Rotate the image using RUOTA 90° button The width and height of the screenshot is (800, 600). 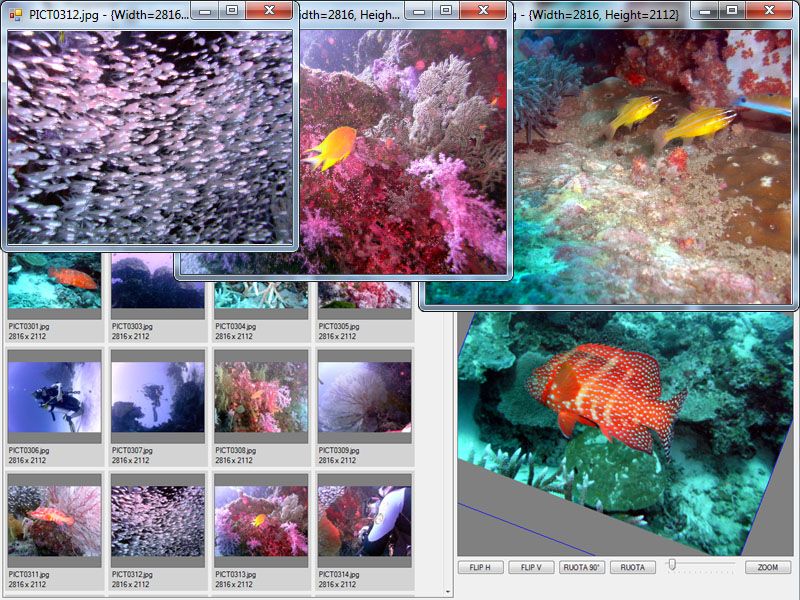click(x=582, y=567)
